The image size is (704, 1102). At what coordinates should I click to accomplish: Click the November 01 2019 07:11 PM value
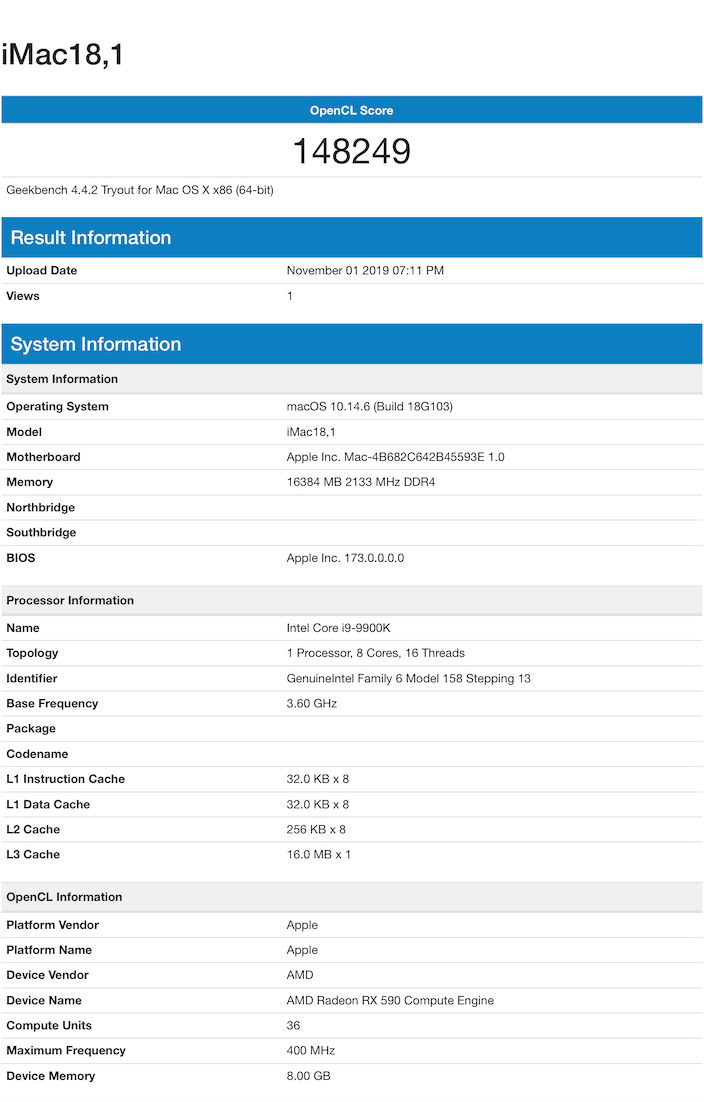[365, 271]
